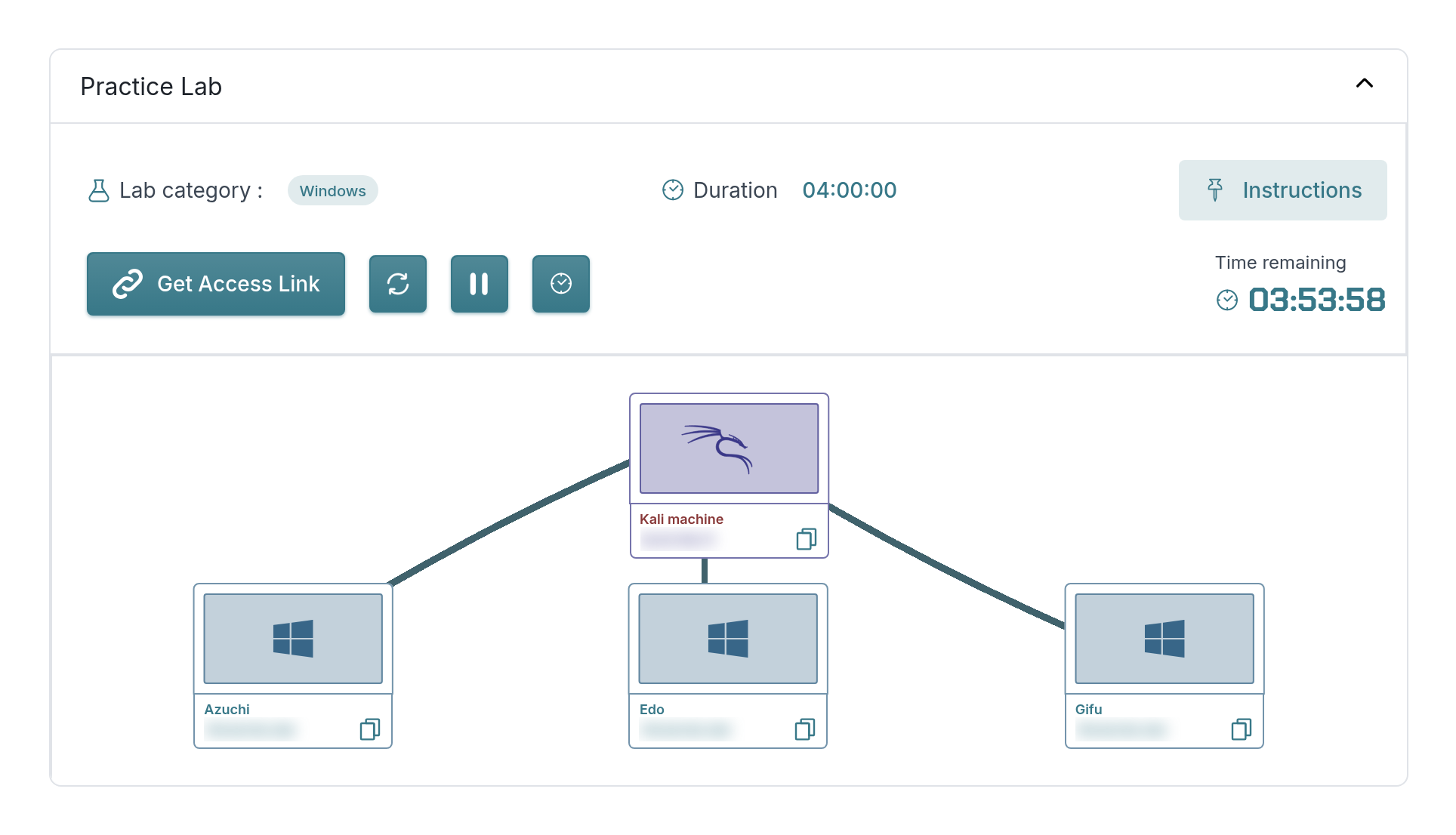
Task: Click the Time remaining countdown 03:53:58
Action: (x=1316, y=300)
